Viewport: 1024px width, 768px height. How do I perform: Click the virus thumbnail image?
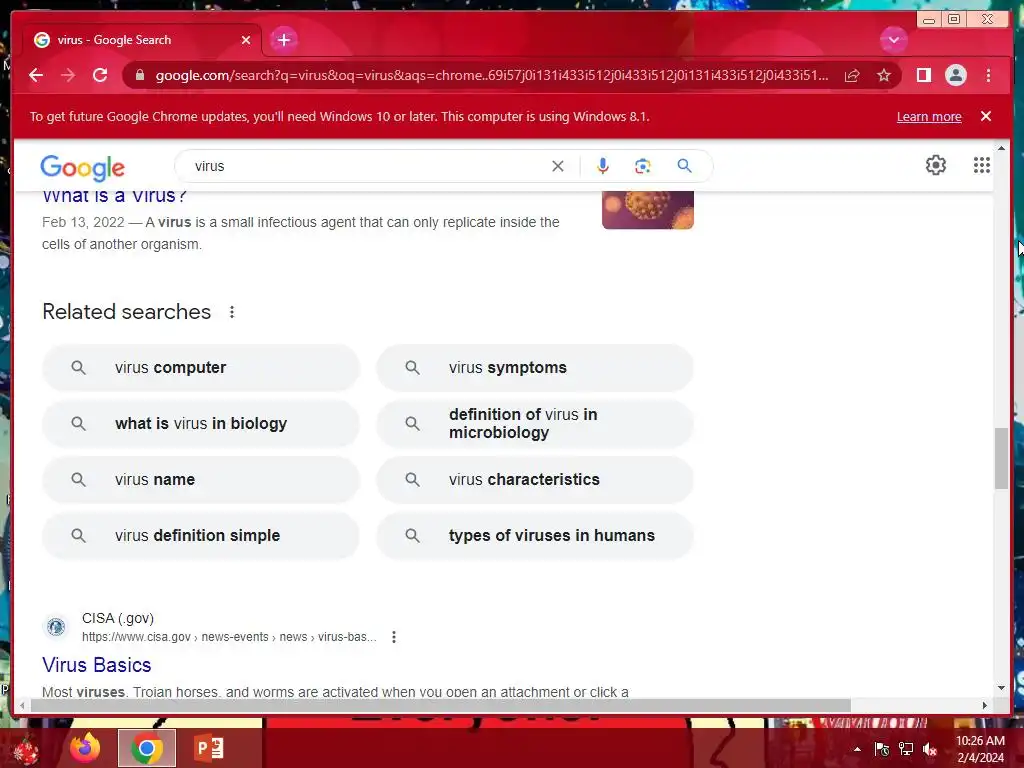(648, 210)
